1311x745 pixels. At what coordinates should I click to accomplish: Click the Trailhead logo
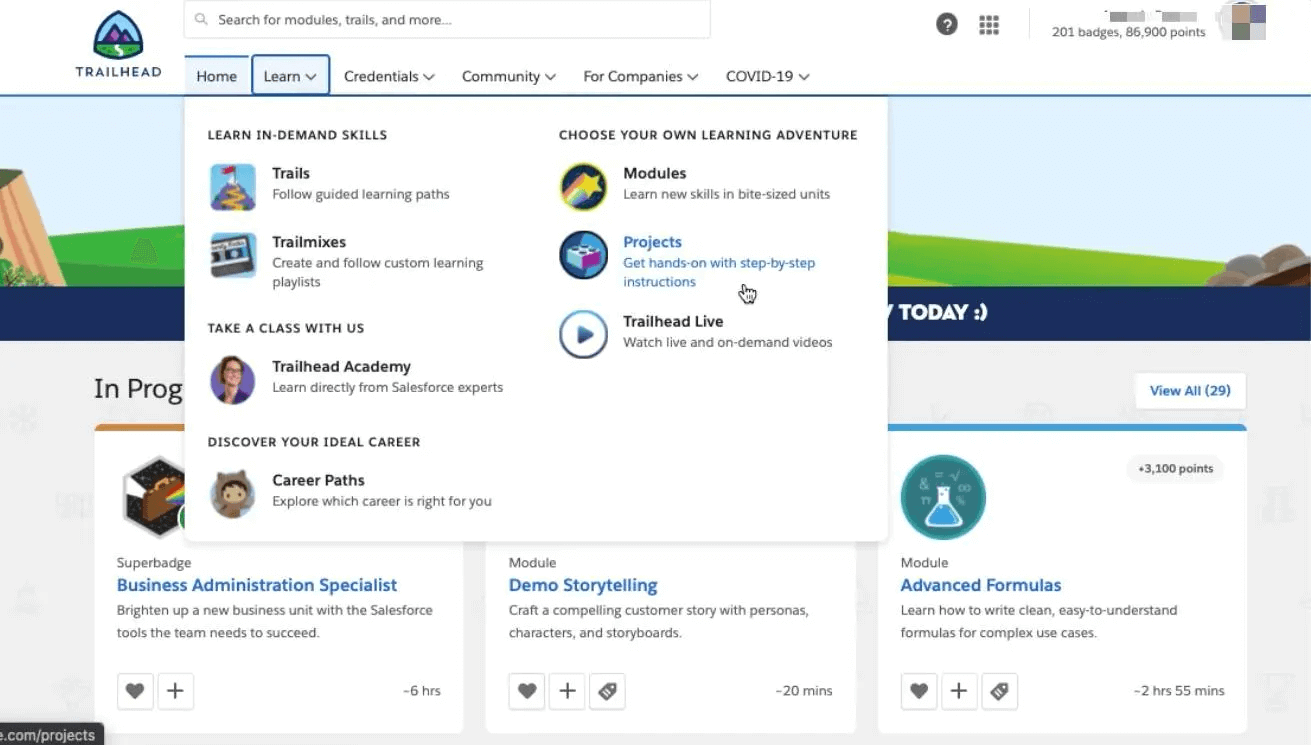(x=118, y=44)
